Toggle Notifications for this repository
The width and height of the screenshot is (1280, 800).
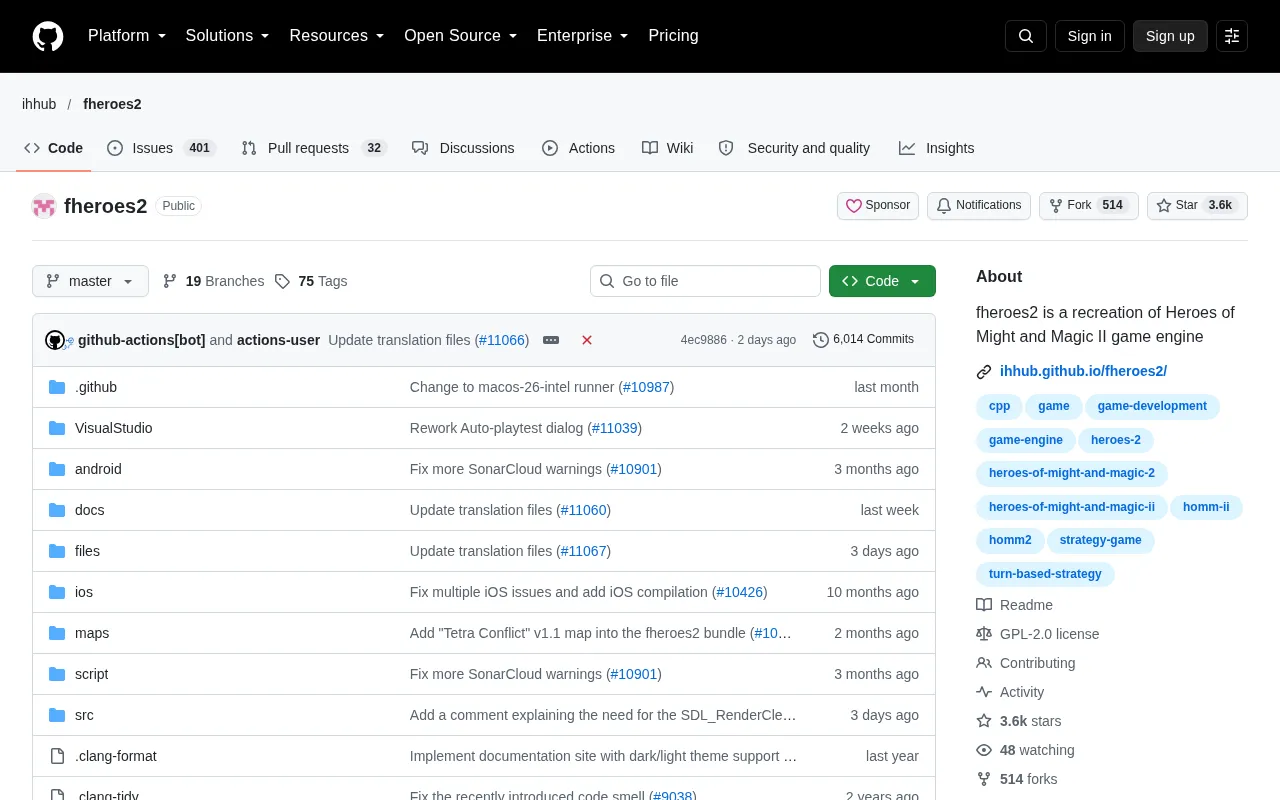tap(978, 206)
